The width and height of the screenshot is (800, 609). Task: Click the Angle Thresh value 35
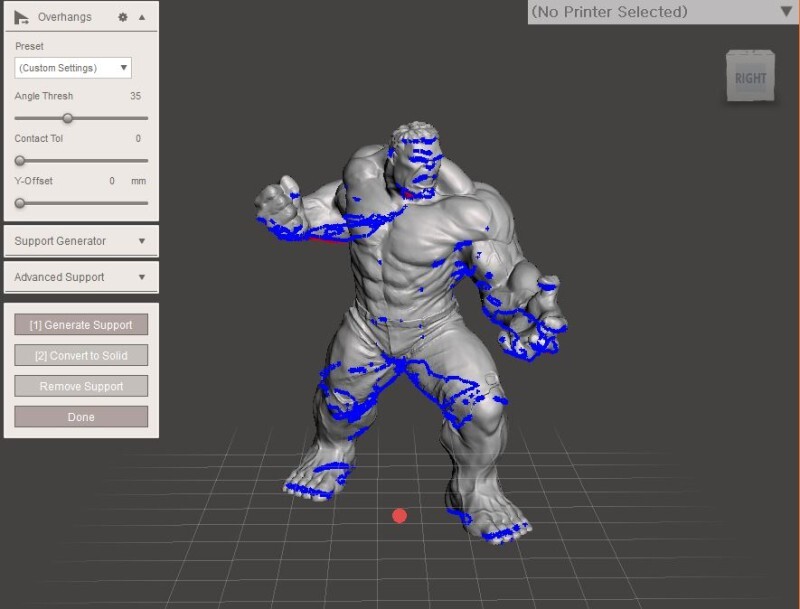click(135, 96)
